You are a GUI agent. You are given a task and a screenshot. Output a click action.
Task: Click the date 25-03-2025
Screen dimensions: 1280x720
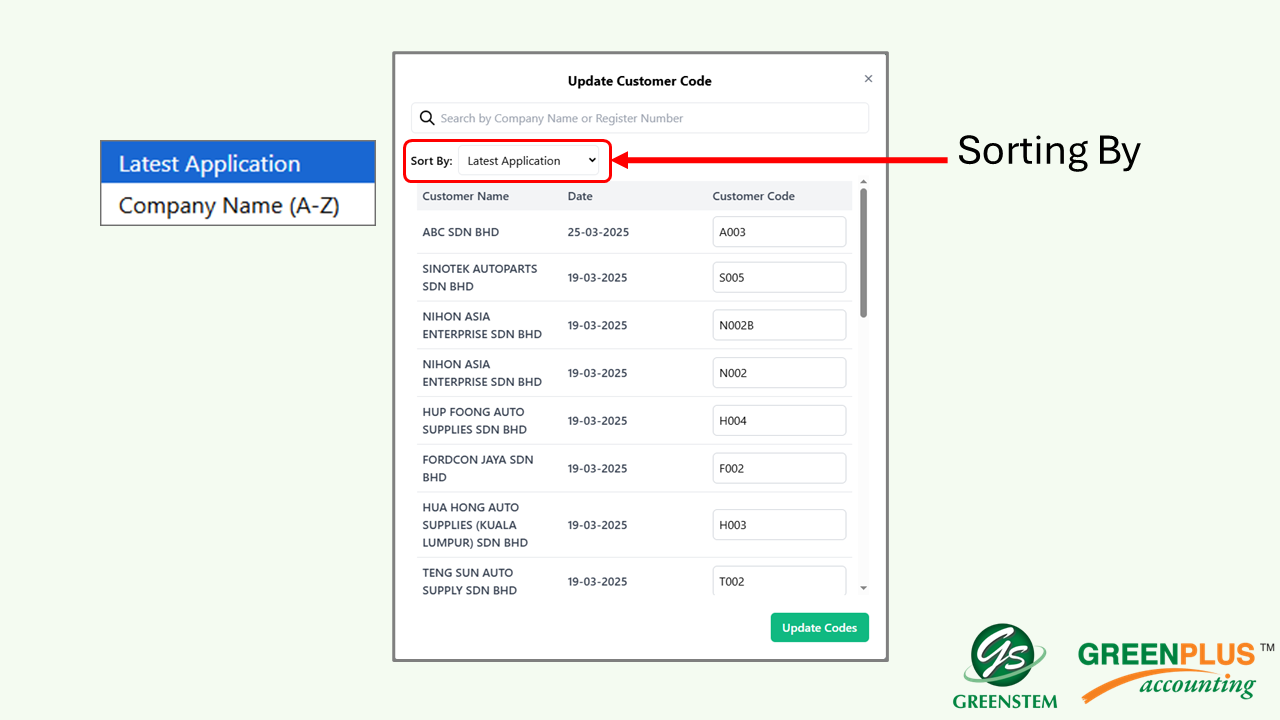(597, 232)
